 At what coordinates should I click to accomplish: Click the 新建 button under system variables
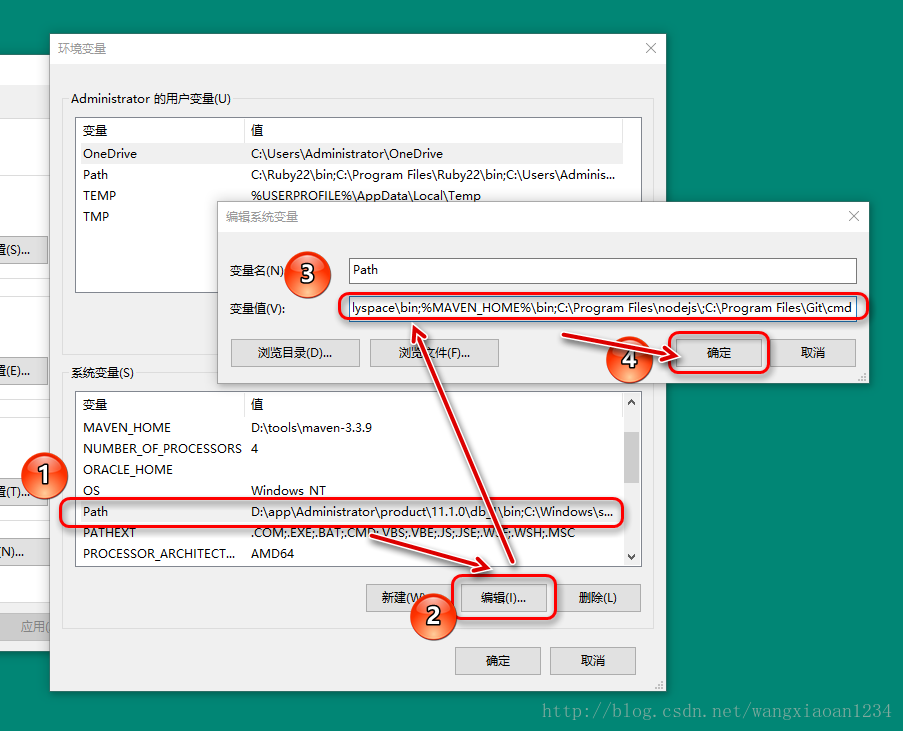(408, 598)
